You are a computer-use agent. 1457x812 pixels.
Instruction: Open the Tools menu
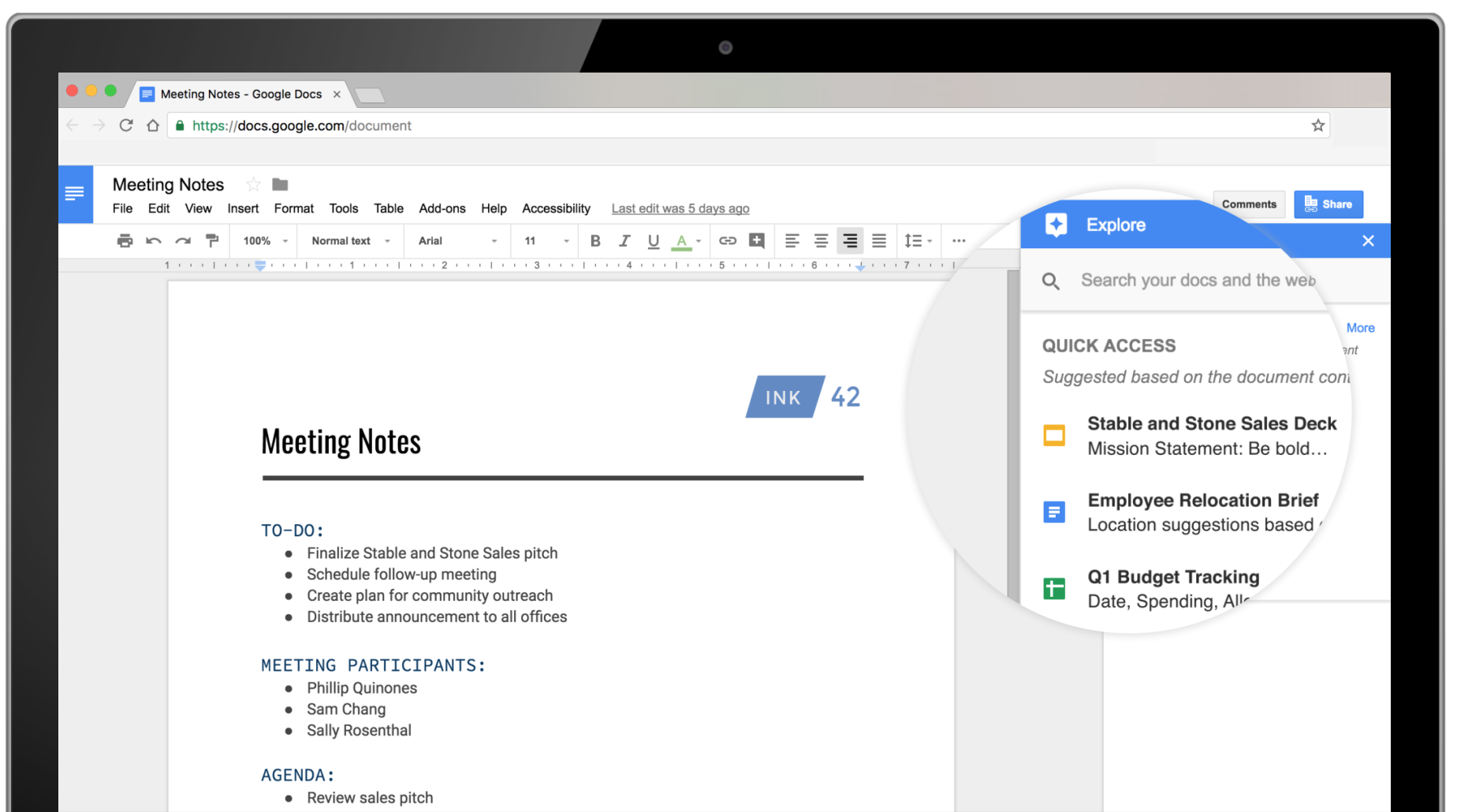[343, 208]
